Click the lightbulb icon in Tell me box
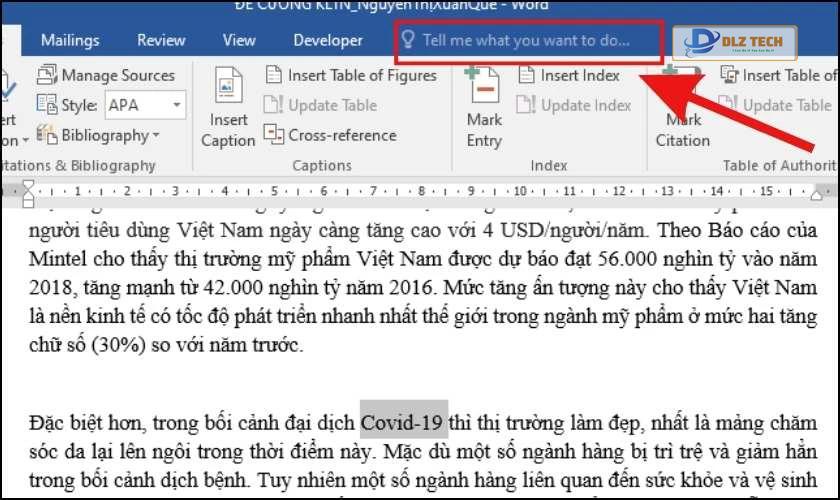Screen dimensions: 840x500 click(x=408, y=40)
